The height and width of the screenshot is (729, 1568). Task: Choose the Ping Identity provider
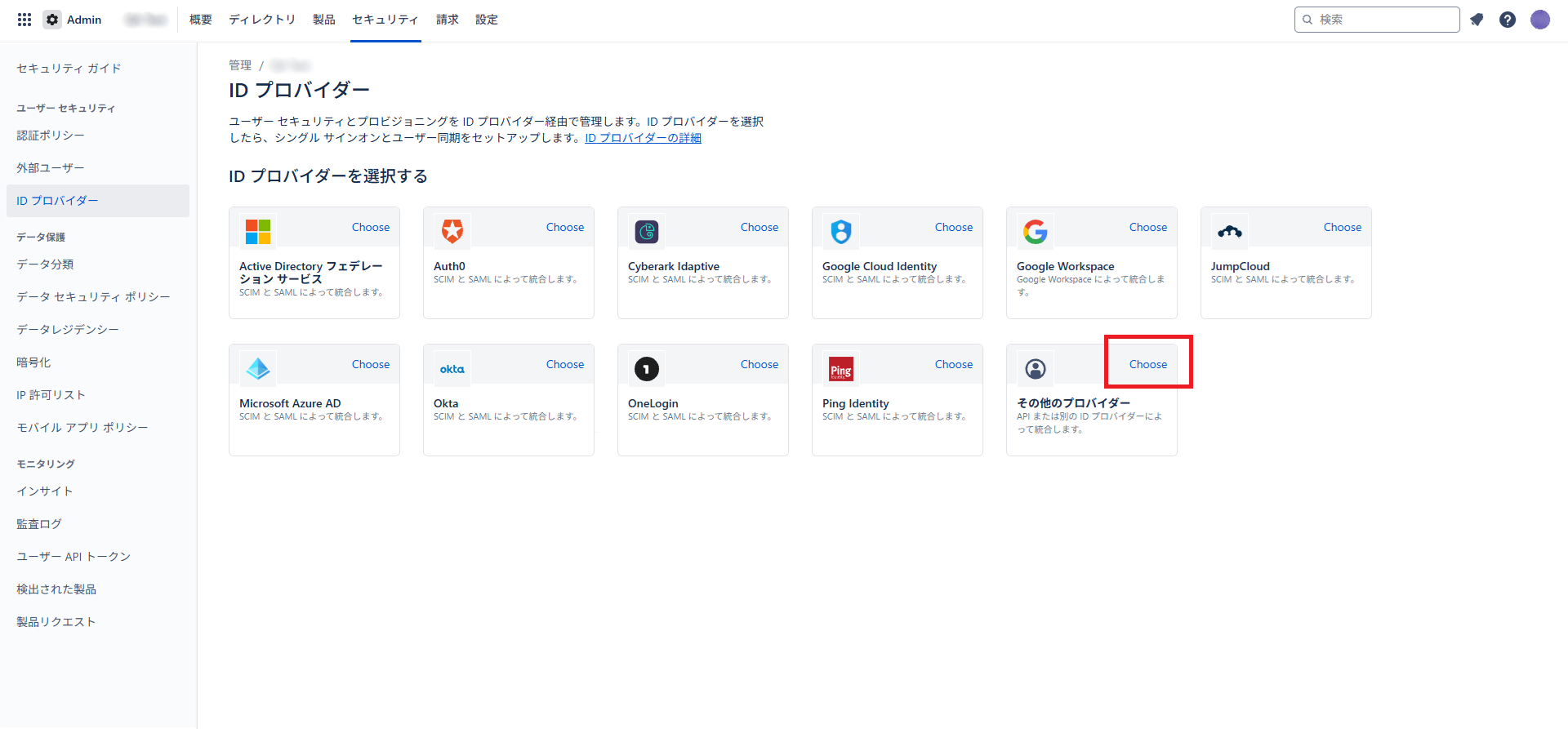point(954,364)
